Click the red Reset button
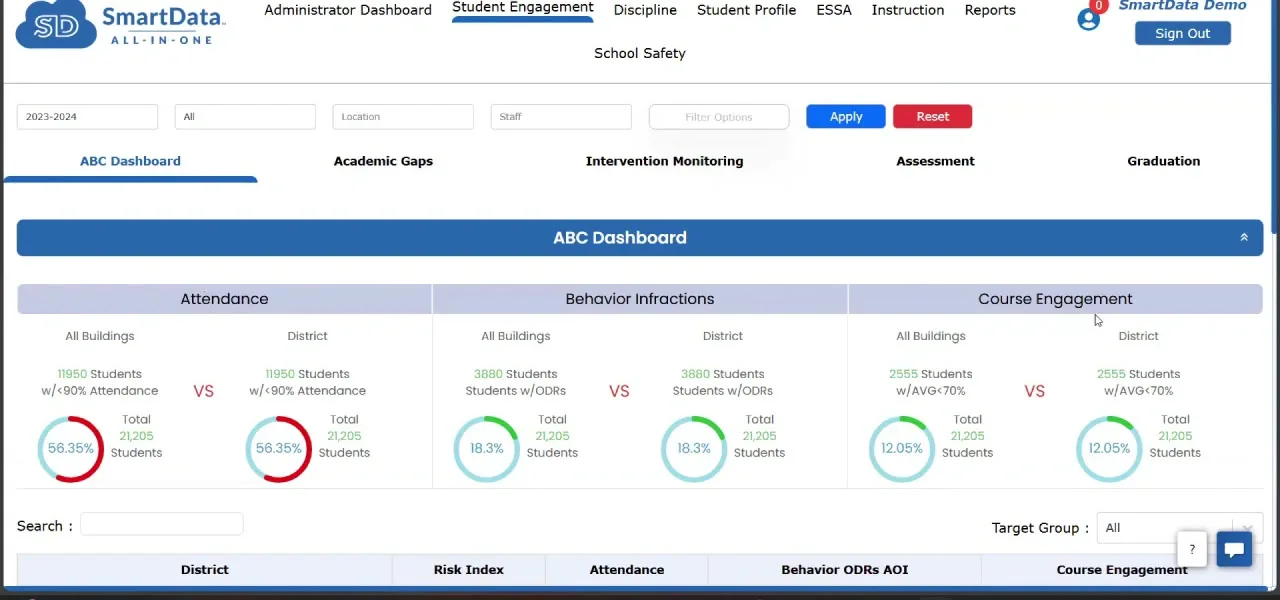Screen dimensions: 1280x600 933,117
